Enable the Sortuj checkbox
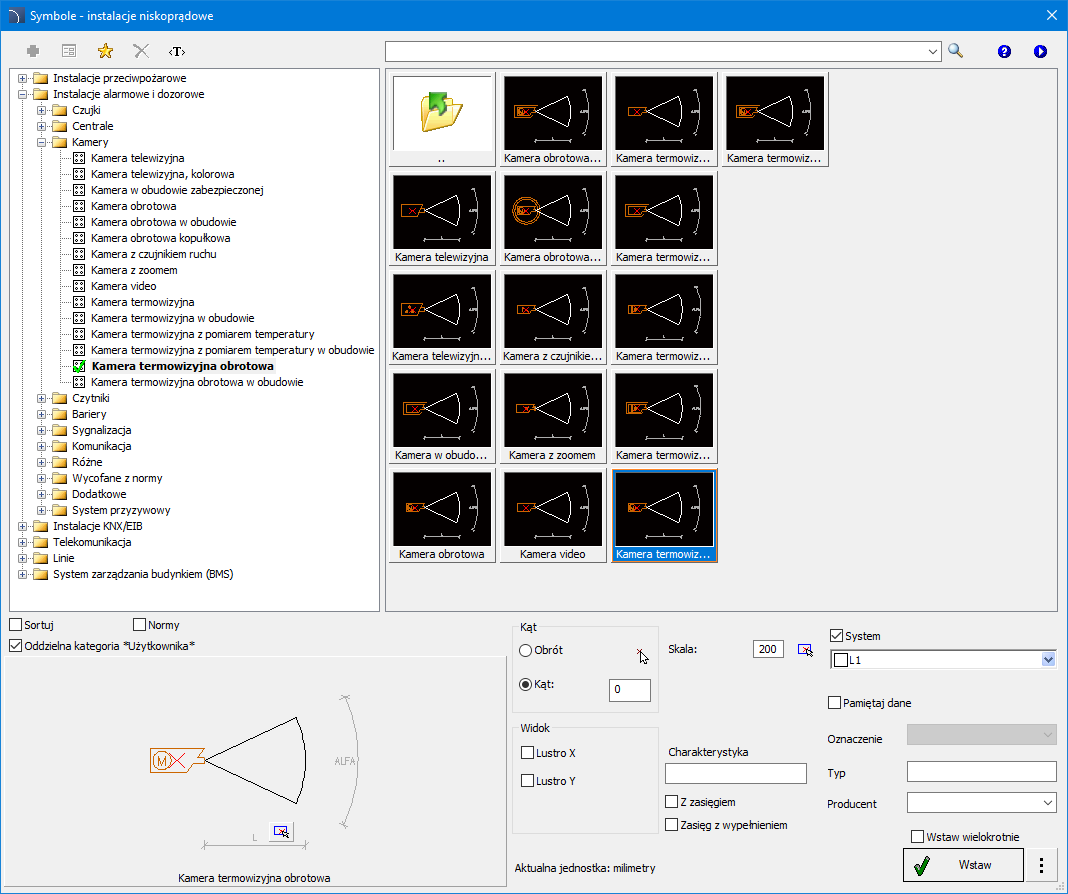1068x894 pixels. point(16,625)
